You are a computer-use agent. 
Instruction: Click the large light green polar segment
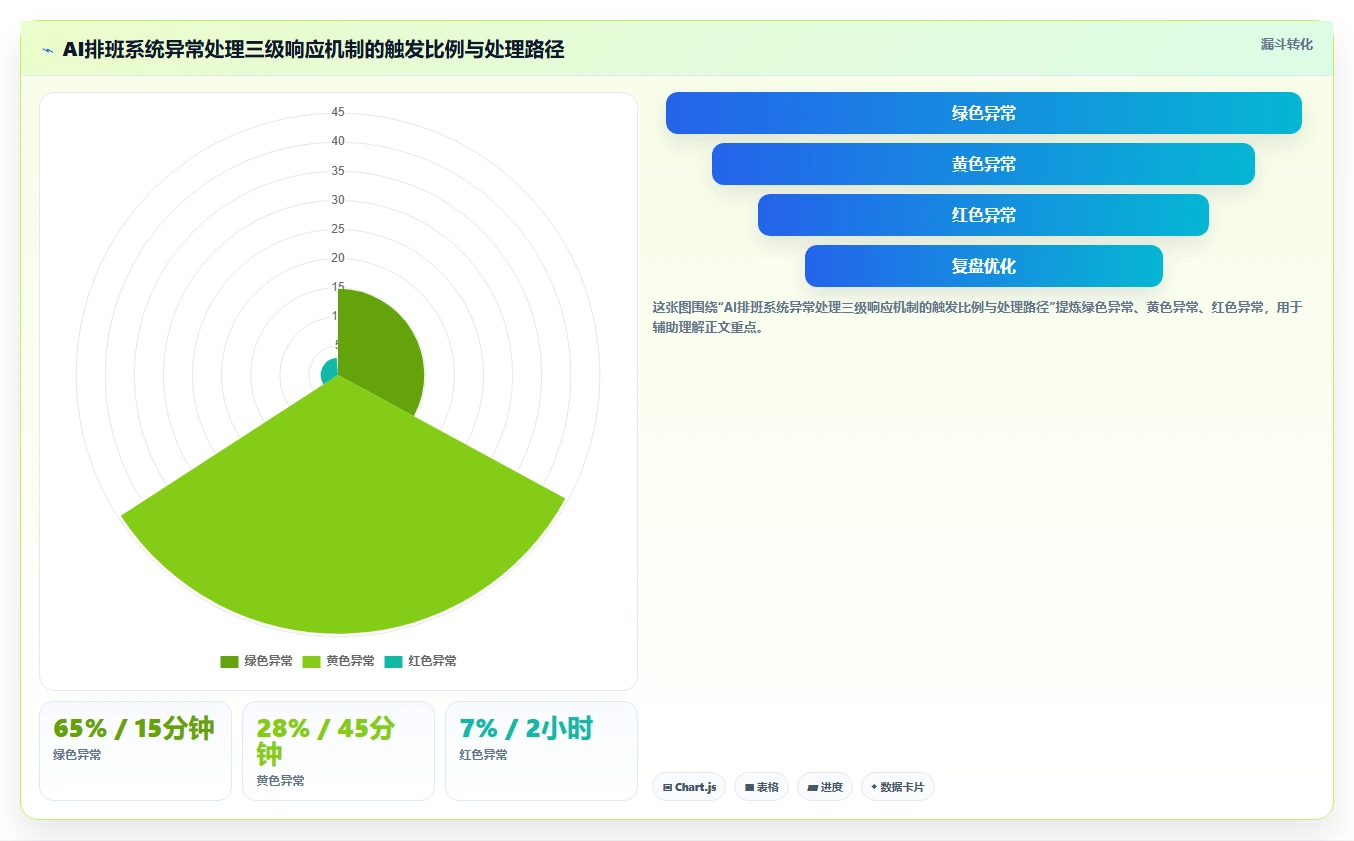pos(340,520)
